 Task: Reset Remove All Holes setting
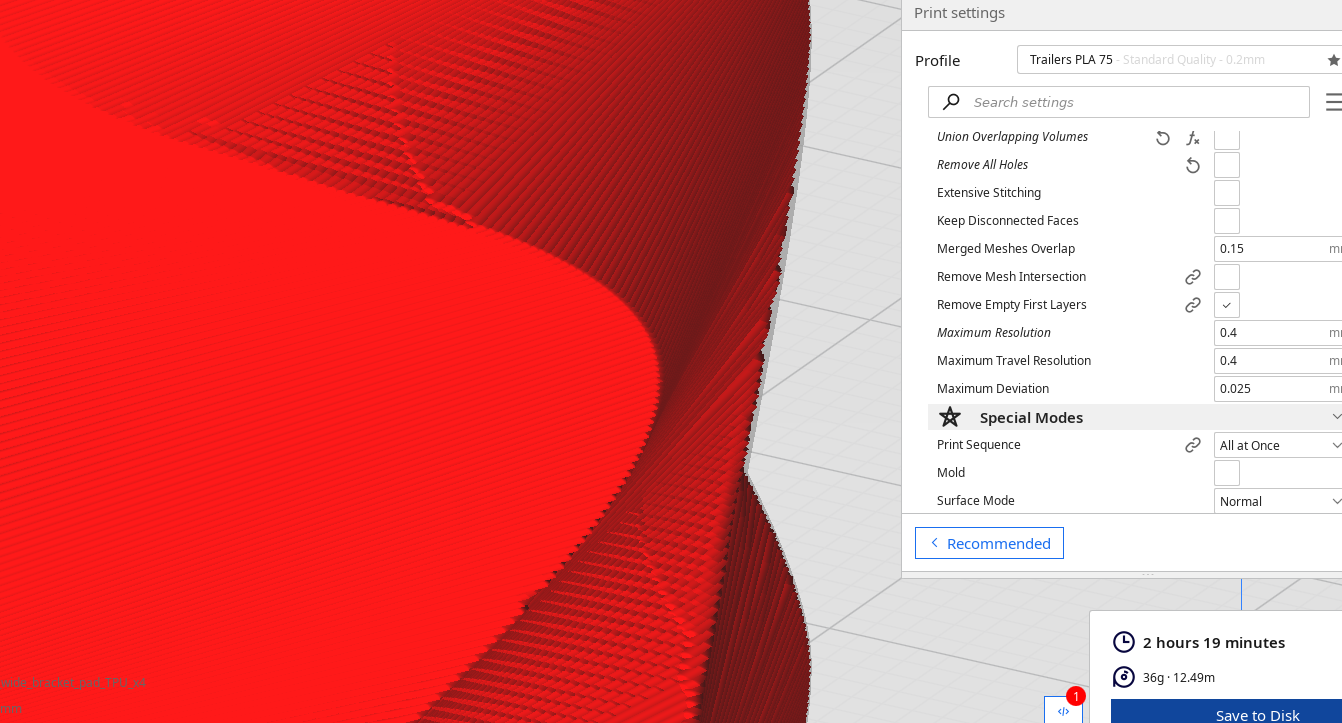coord(1193,165)
